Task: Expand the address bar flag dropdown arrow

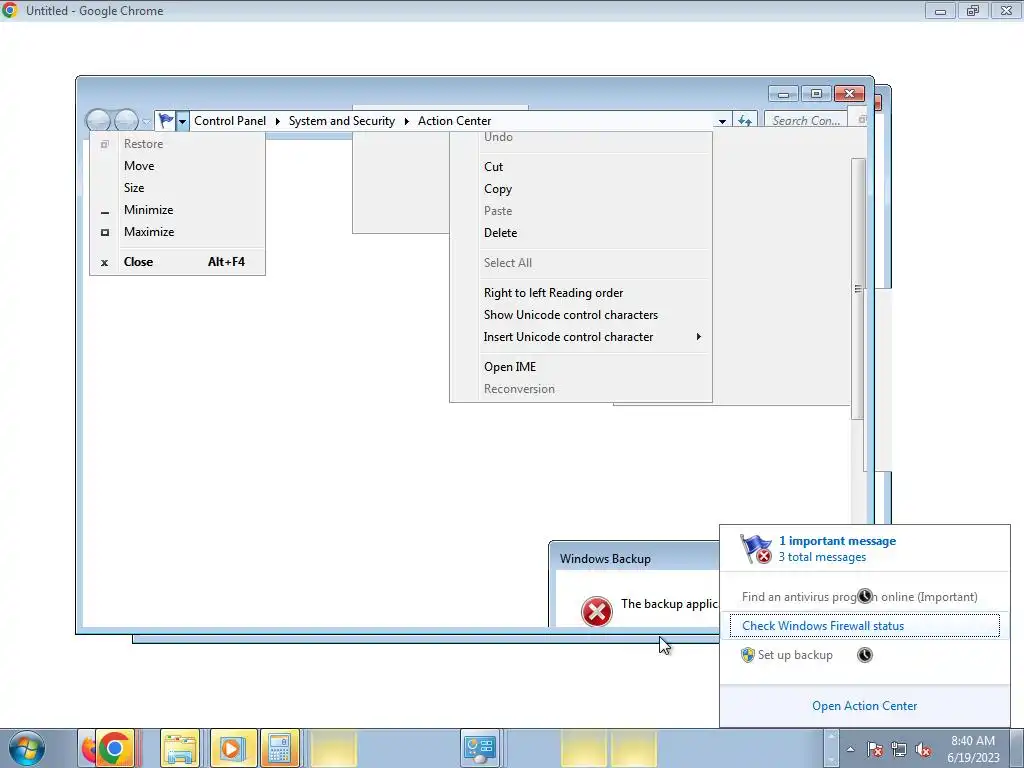Action: (x=182, y=121)
